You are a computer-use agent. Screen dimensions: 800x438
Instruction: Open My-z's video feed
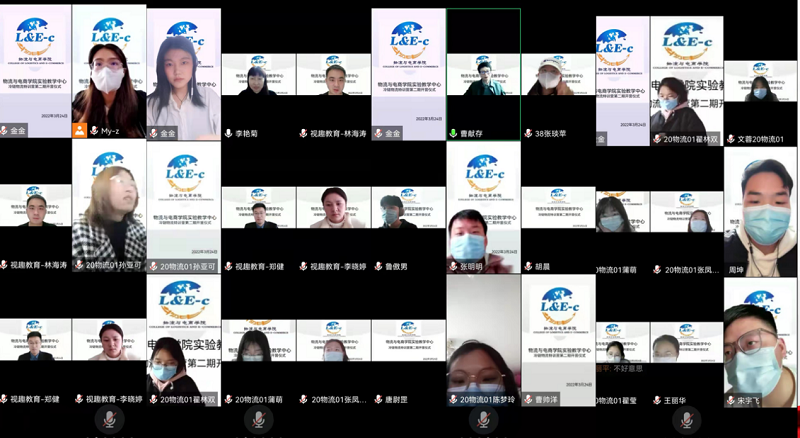[x=109, y=68]
